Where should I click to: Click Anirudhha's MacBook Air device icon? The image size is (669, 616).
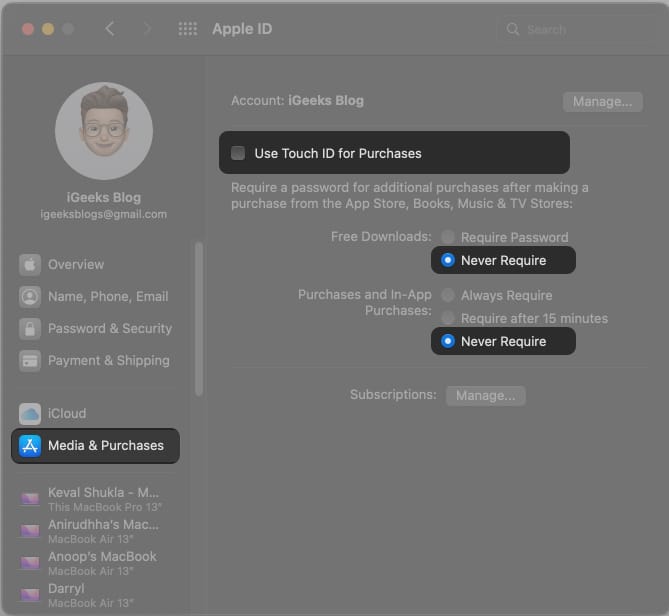pos(30,530)
